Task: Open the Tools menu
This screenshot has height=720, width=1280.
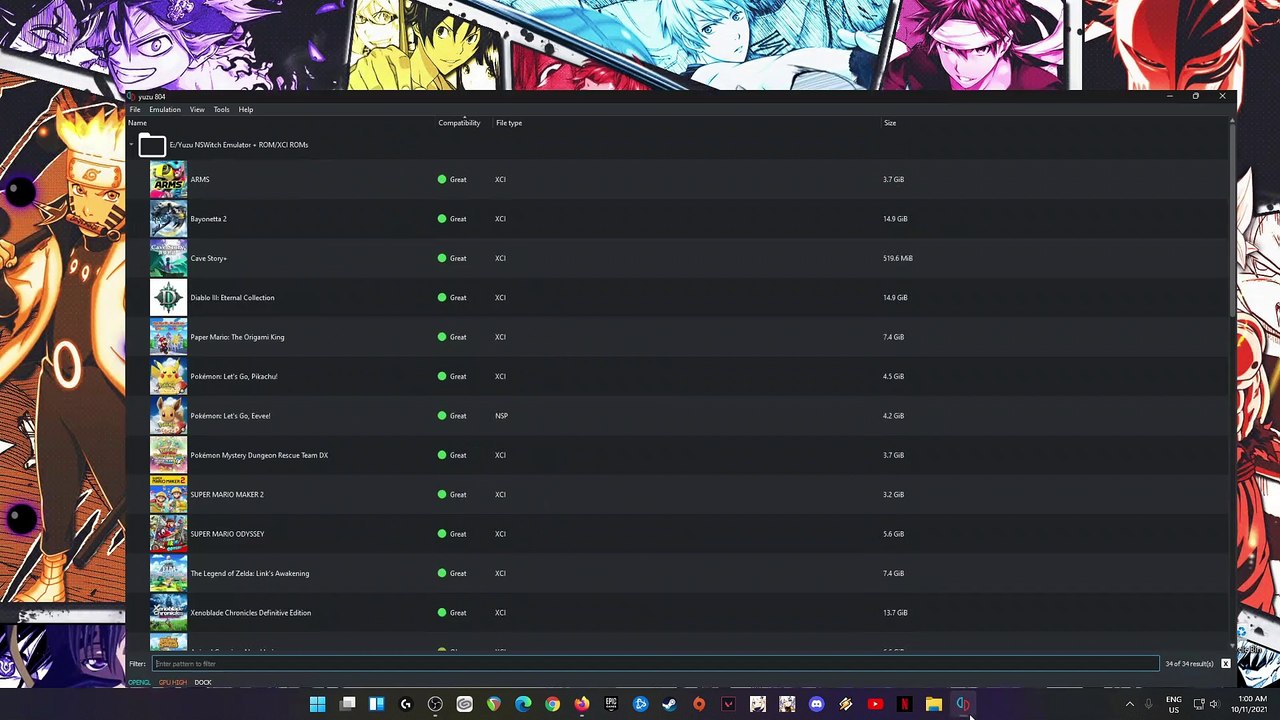Action: tap(221, 110)
